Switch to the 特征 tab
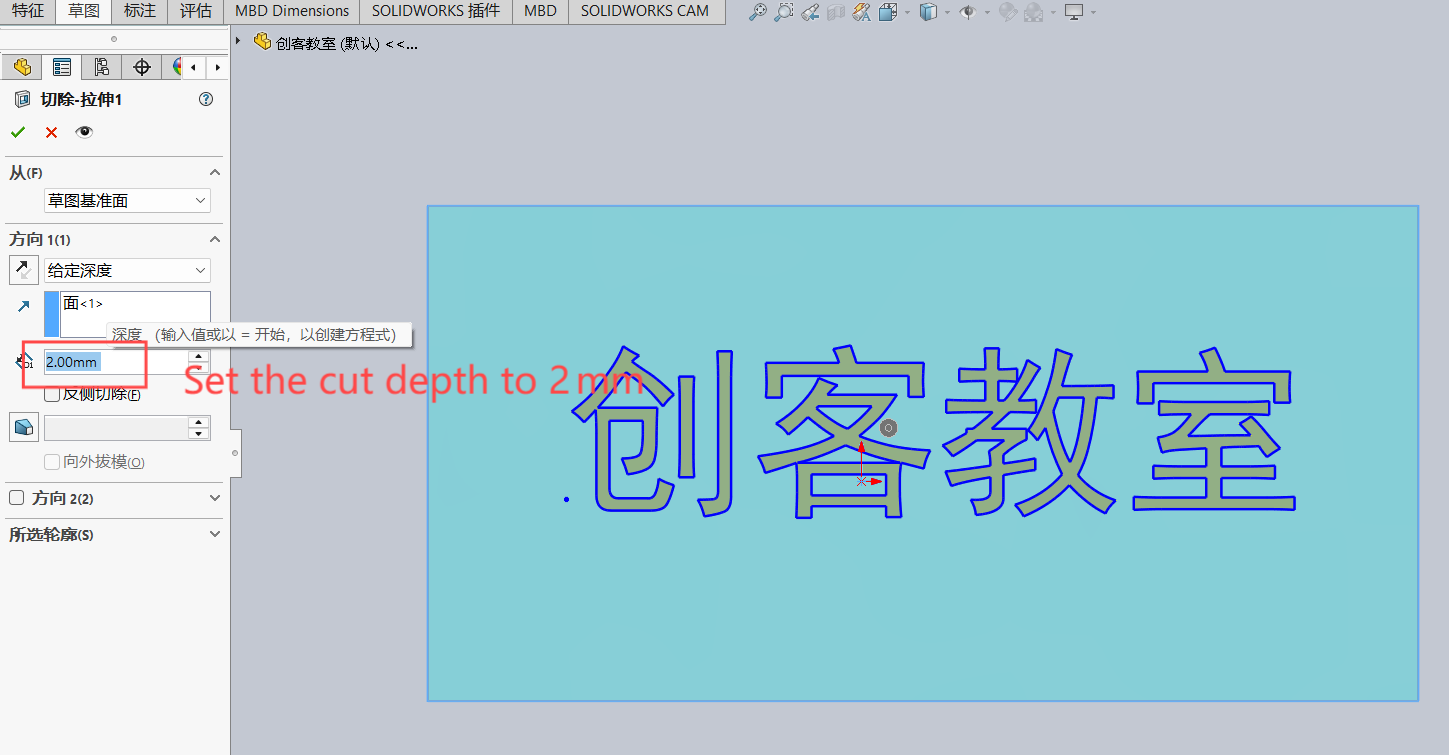1449x755 pixels. click(x=28, y=11)
